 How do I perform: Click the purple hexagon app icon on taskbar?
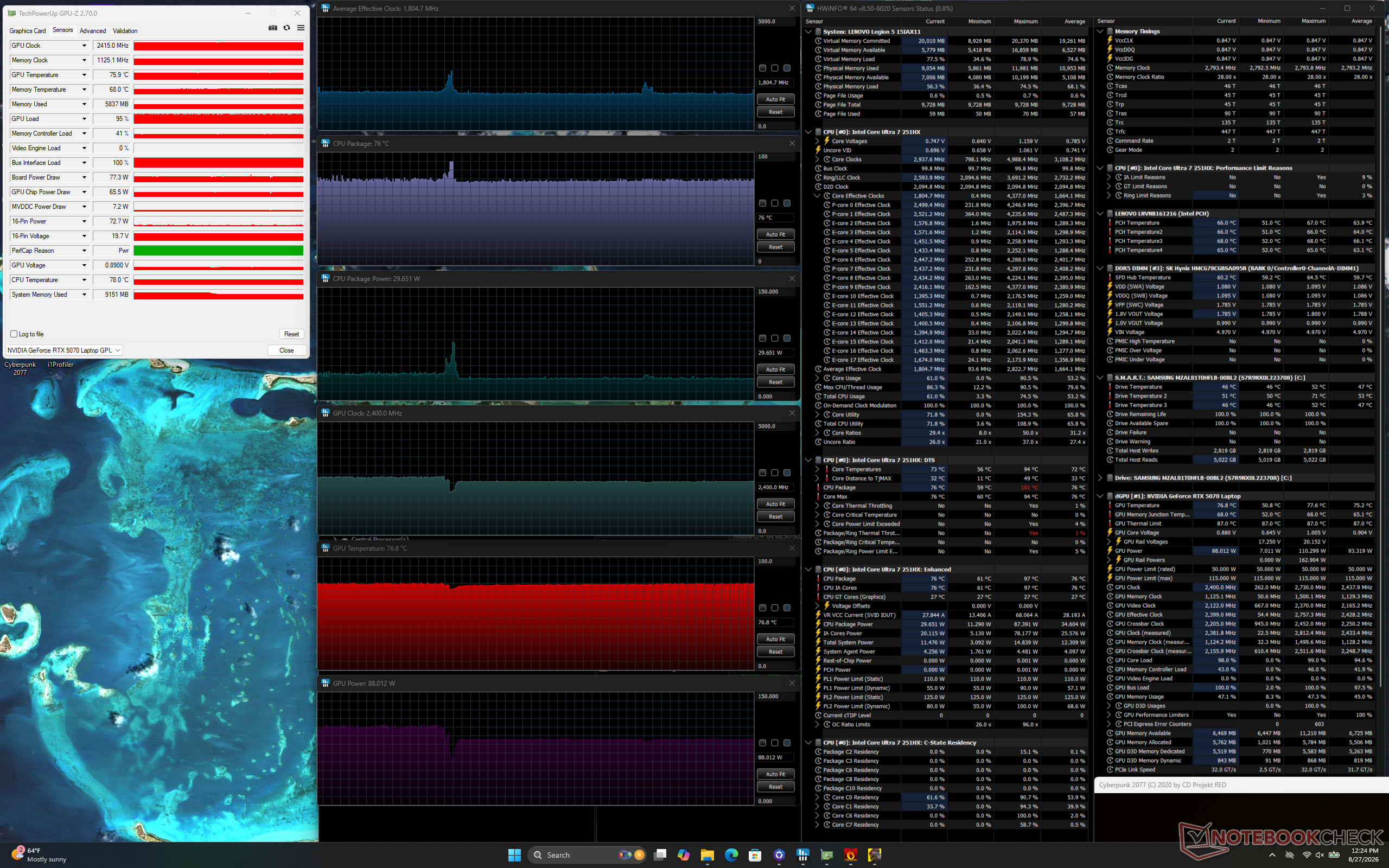pyautogui.click(x=779, y=855)
